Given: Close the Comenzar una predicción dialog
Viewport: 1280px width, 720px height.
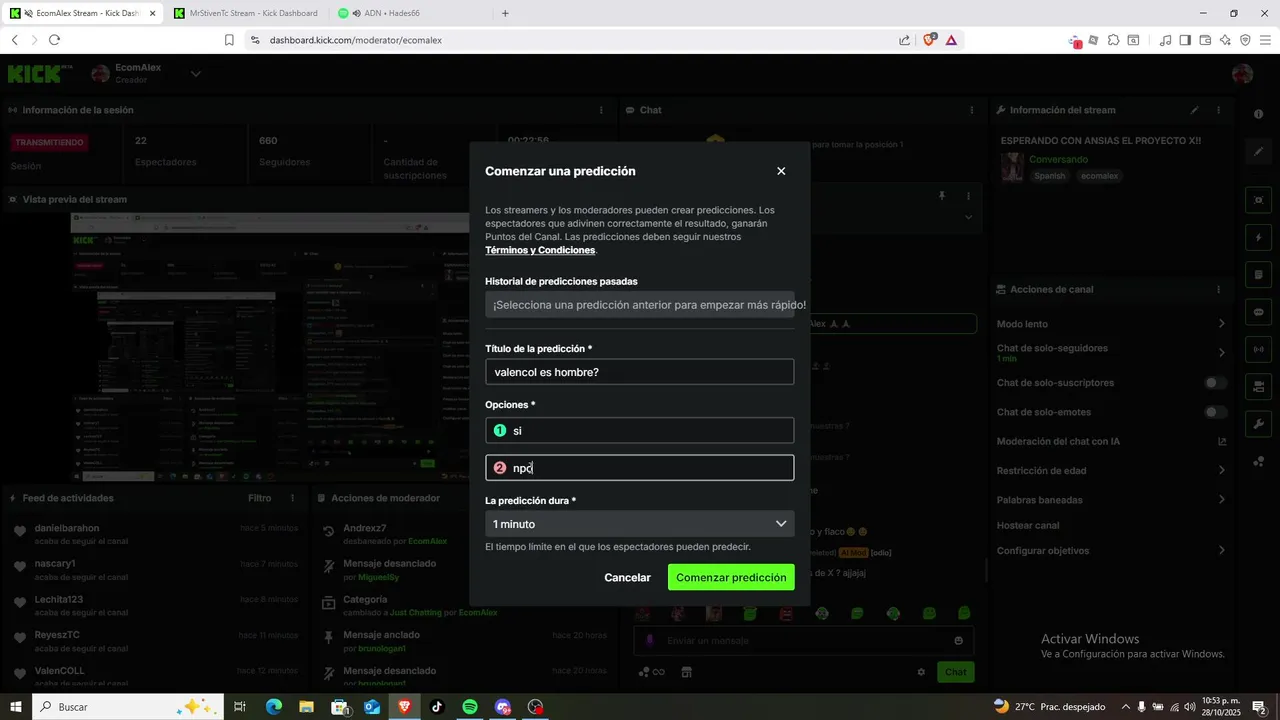Looking at the screenshot, I should 781,171.
